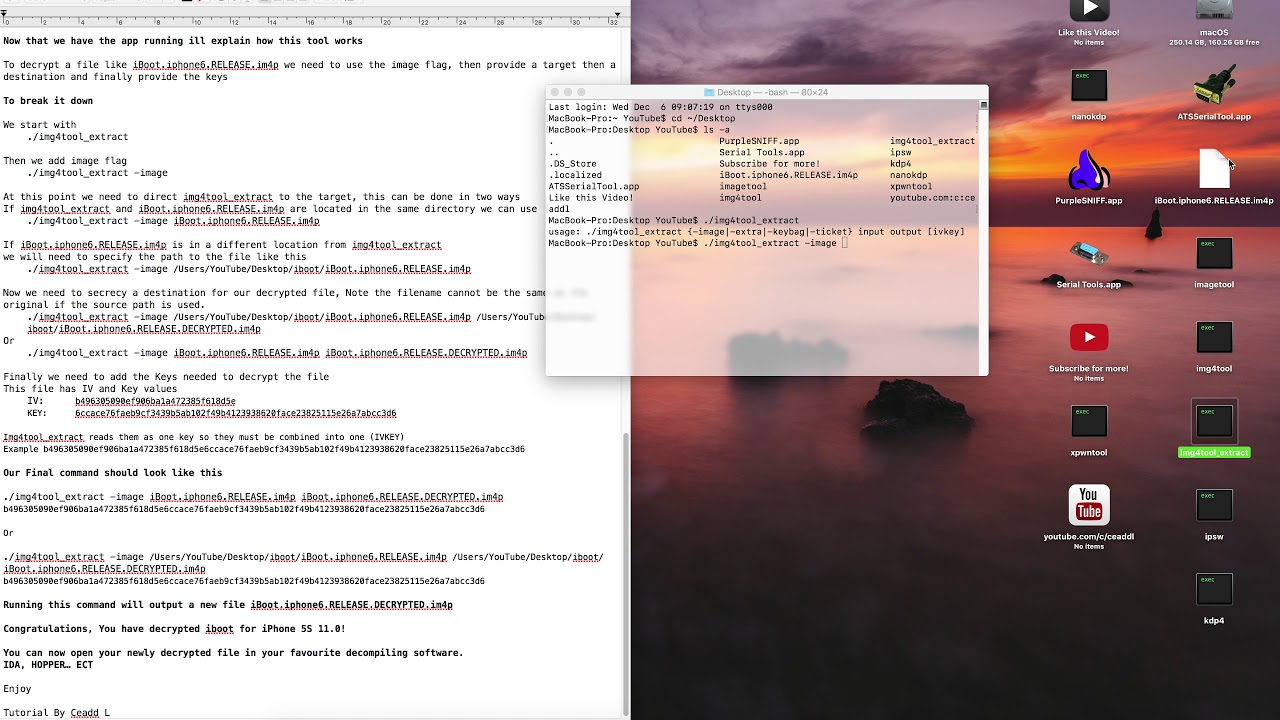1280x720 pixels.
Task: Click 'Now that we have the app running' heading
Action: click(x=183, y=41)
